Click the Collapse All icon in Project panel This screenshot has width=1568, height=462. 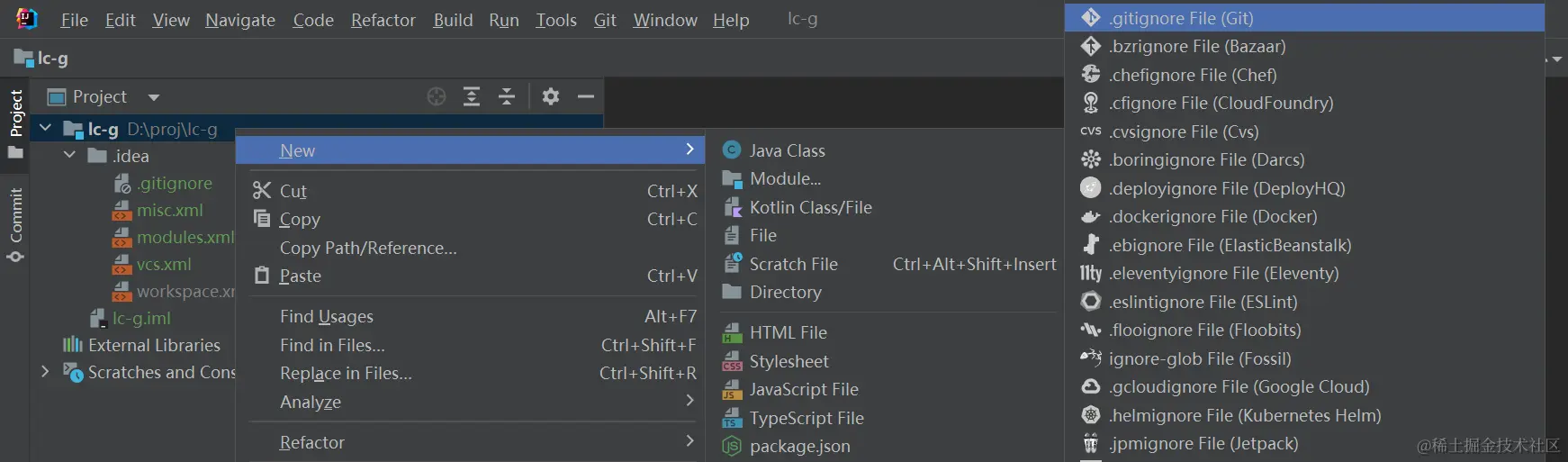coord(507,96)
